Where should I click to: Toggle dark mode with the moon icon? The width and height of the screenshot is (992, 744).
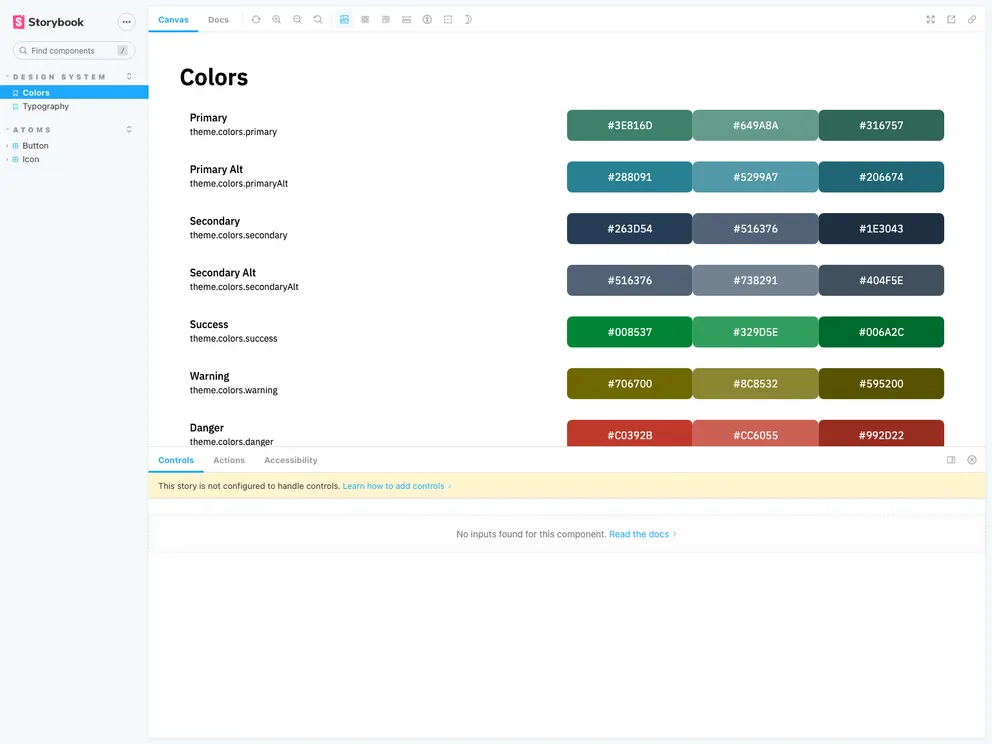coord(468,20)
